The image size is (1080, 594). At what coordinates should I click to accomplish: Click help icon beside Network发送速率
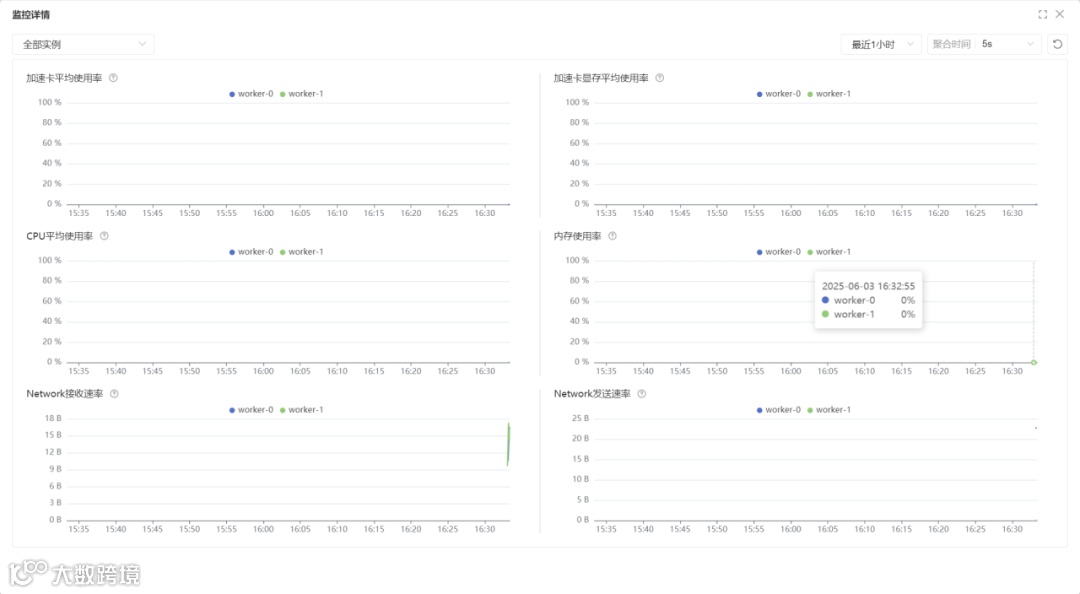(642, 393)
